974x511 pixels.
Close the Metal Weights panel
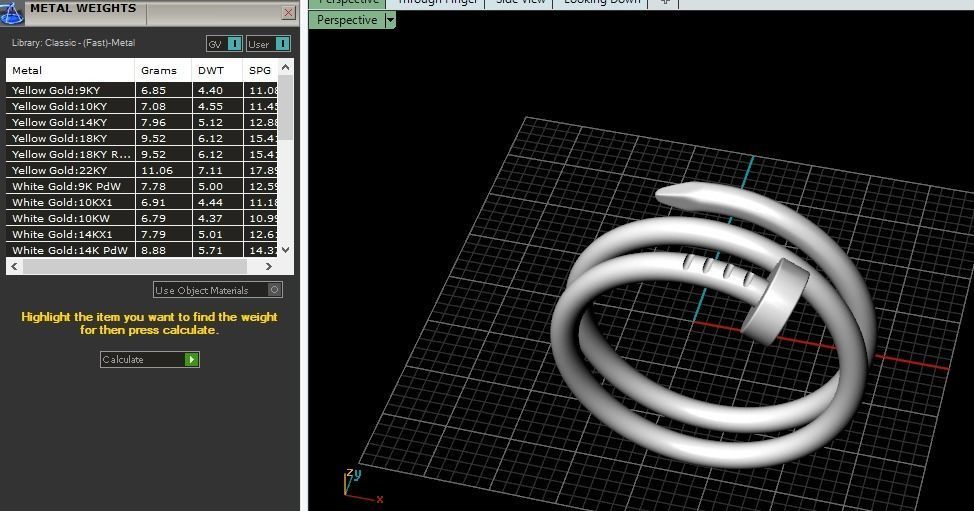[288, 12]
